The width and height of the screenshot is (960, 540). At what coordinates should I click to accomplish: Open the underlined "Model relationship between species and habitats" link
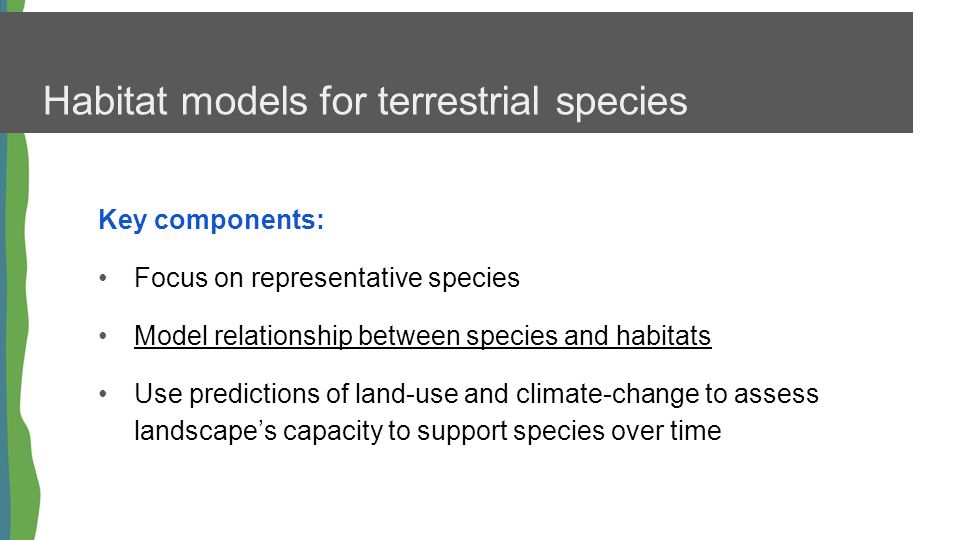click(x=422, y=336)
